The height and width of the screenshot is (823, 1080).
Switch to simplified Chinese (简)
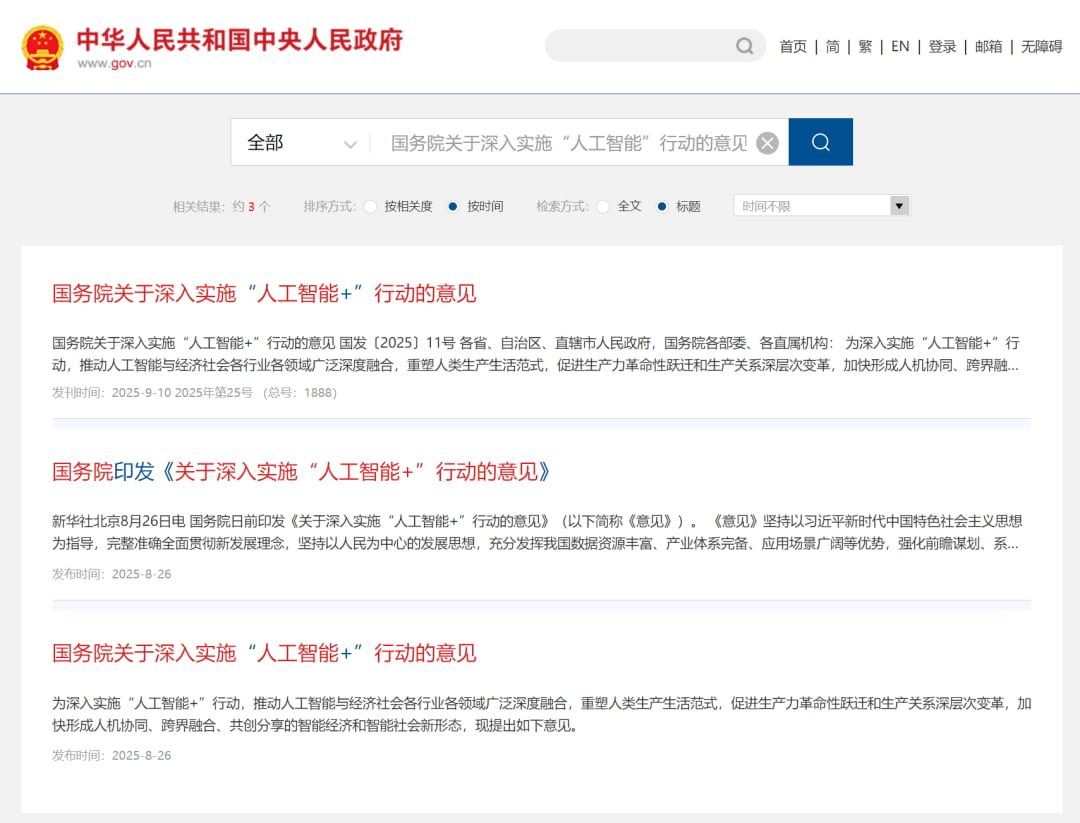tap(832, 47)
